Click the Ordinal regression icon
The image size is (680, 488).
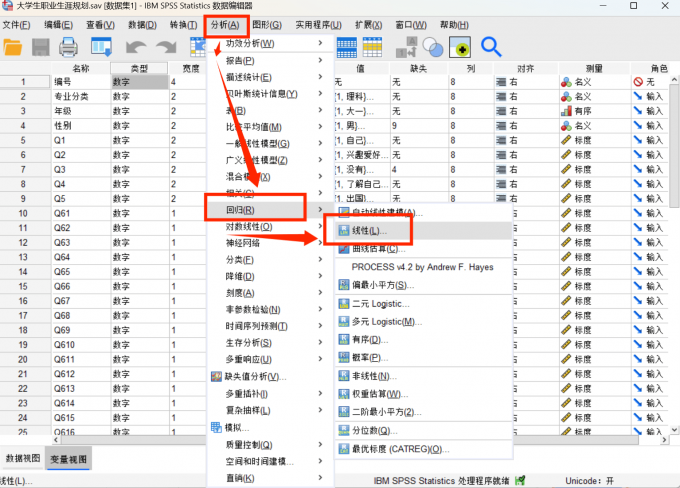(x=344, y=340)
